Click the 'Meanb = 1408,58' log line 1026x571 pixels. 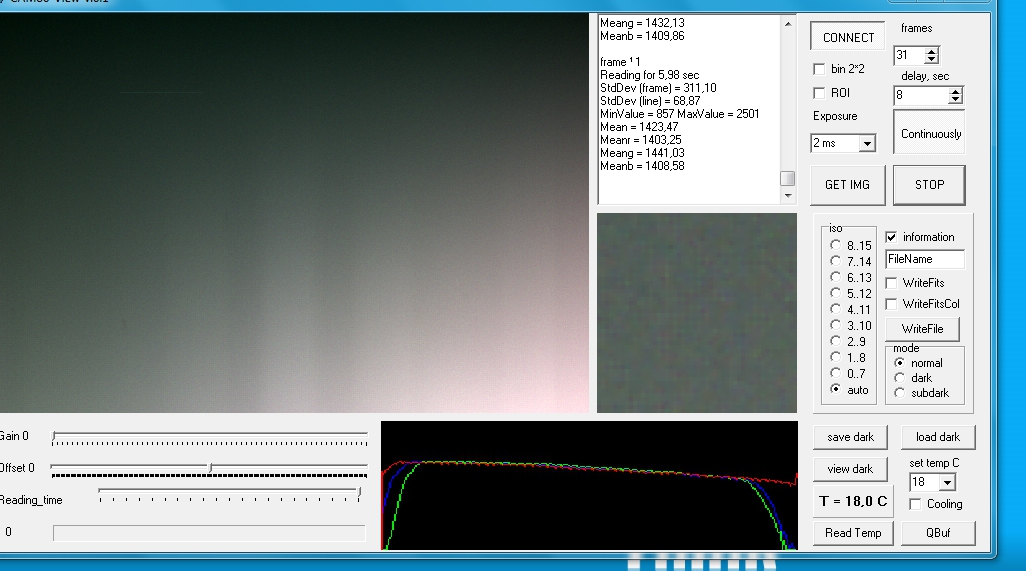point(643,166)
